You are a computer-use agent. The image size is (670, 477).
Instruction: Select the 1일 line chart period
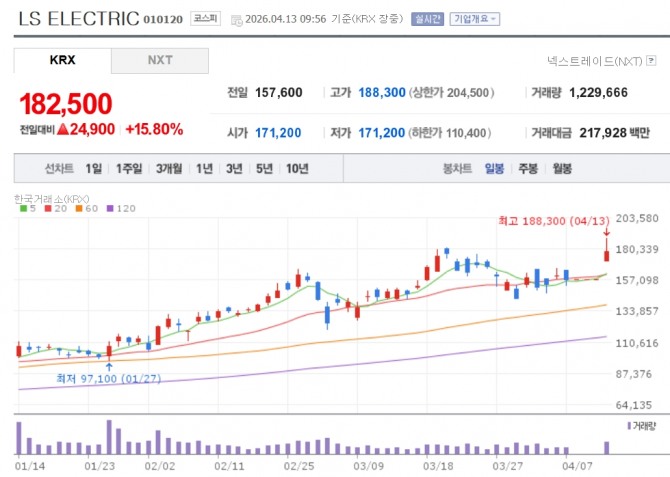(x=94, y=169)
